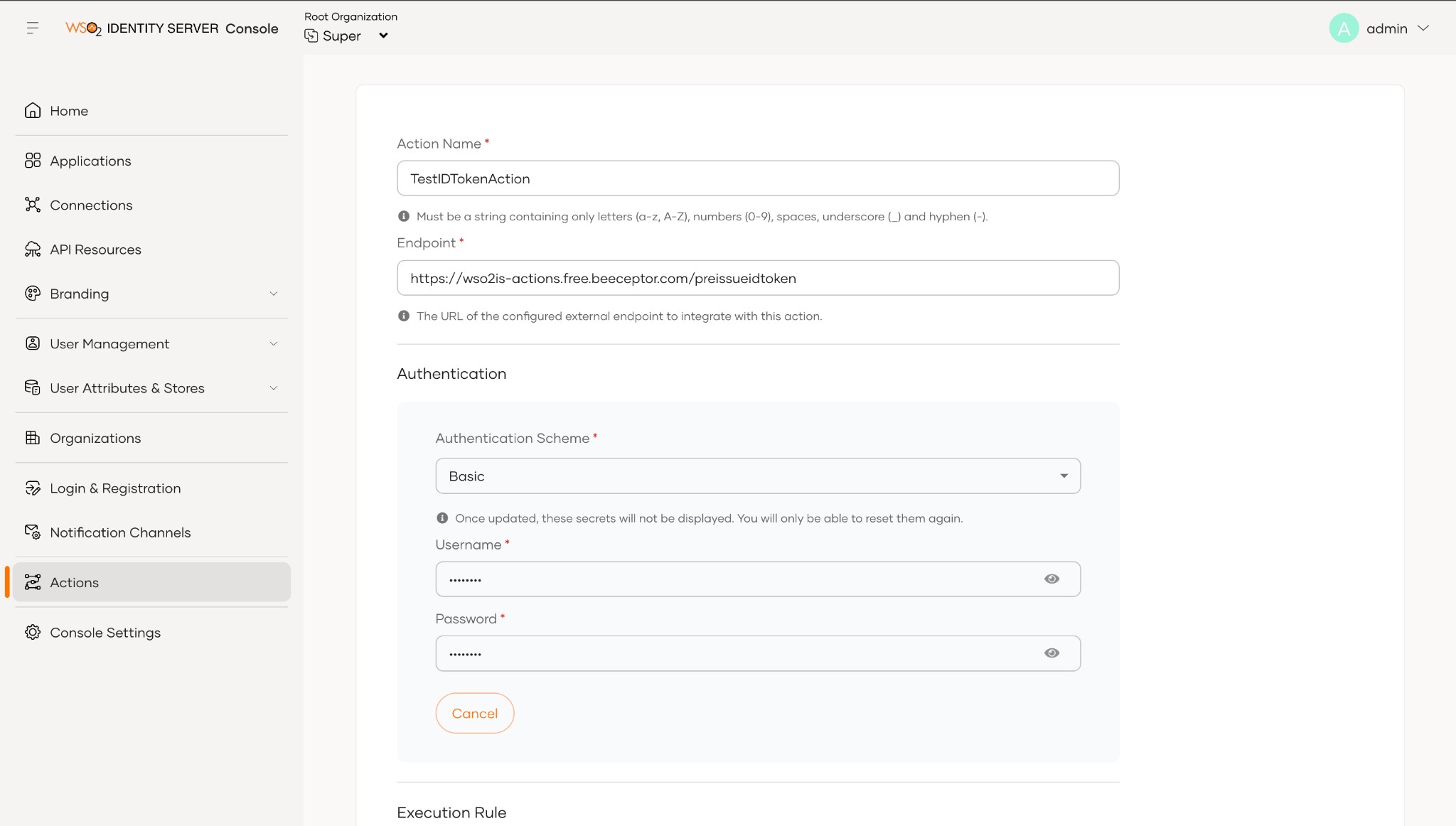Show the Username value with eye icon
Viewport: 1456px width, 826px height.
click(1051, 579)
